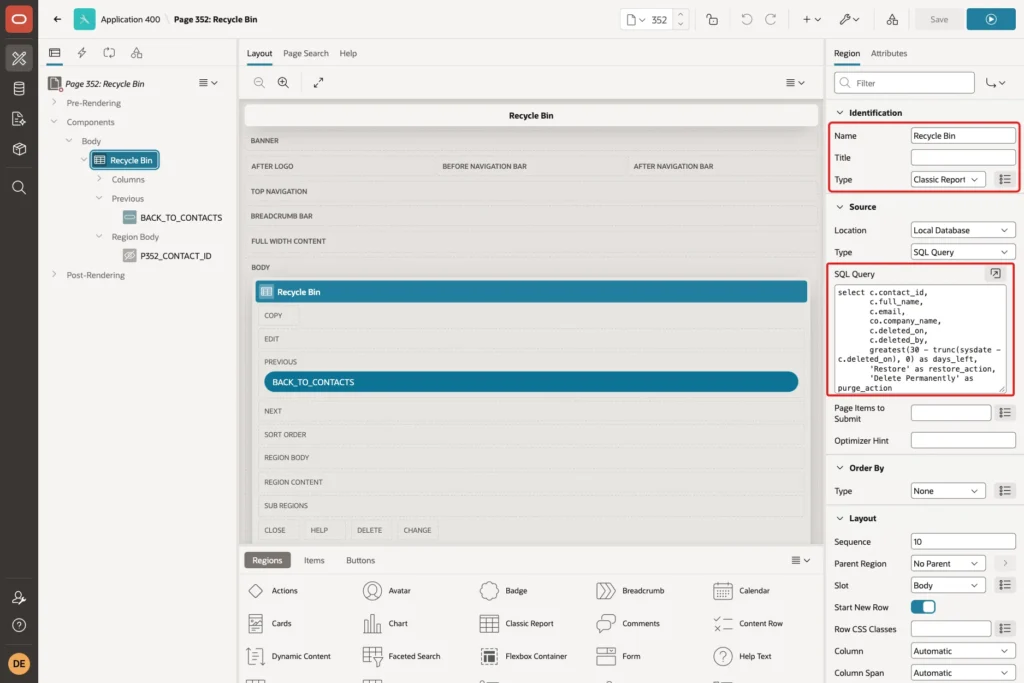Open Page Items to Submit picker
Screen dimensions: 1024x683
tap(1005, 413)
